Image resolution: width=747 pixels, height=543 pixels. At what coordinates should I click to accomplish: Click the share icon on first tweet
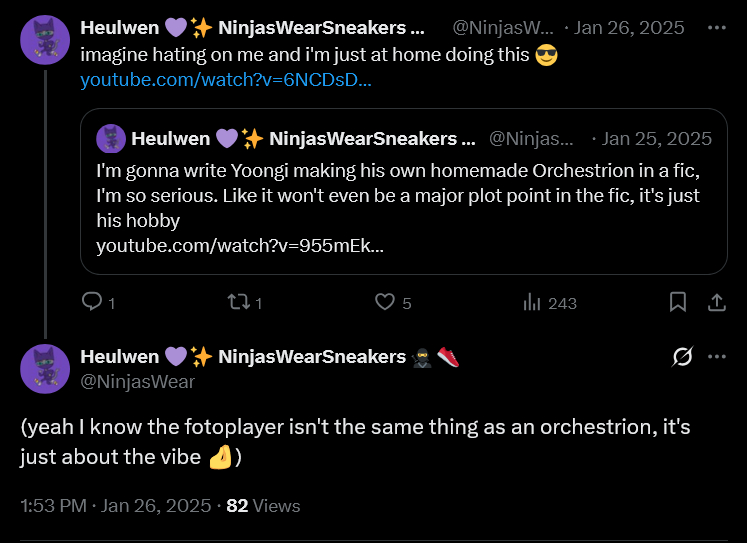pyautogui.click(x=716, y=302)
